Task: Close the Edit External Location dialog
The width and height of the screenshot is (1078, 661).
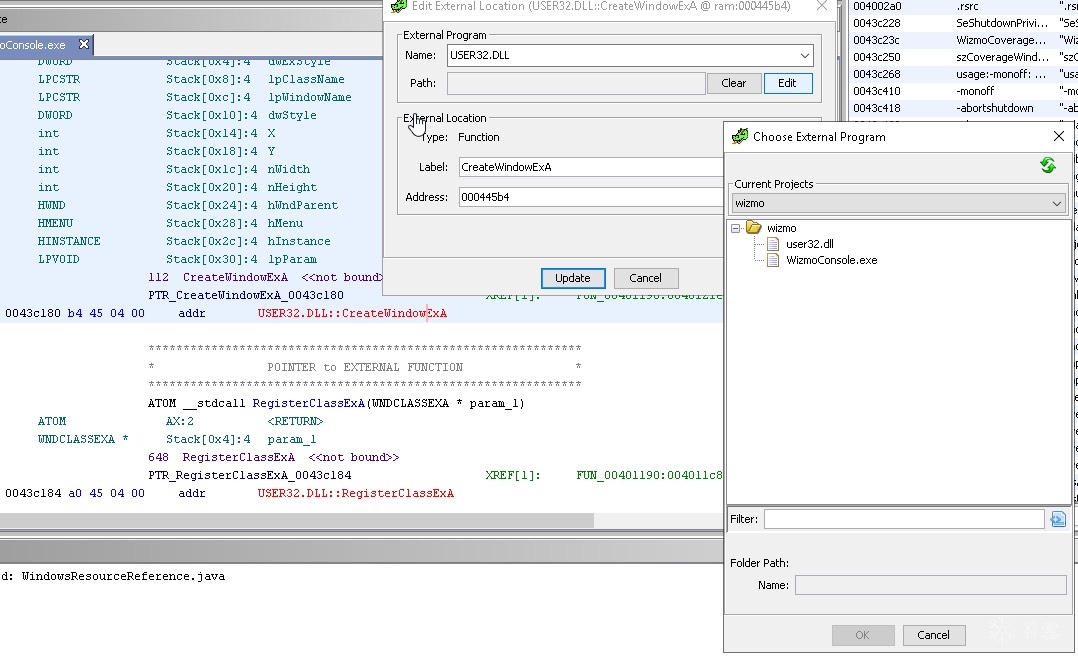Action: pos(822,6)
